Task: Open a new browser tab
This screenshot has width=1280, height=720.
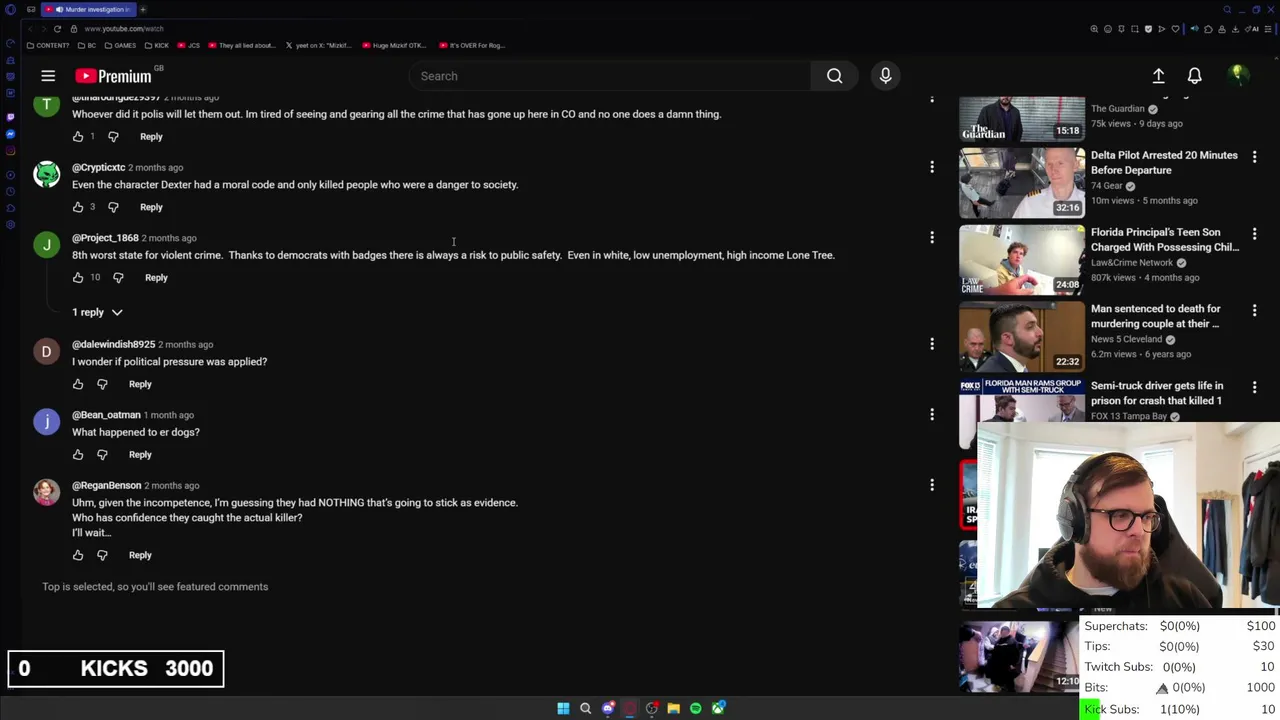Action: coord(143,9)
